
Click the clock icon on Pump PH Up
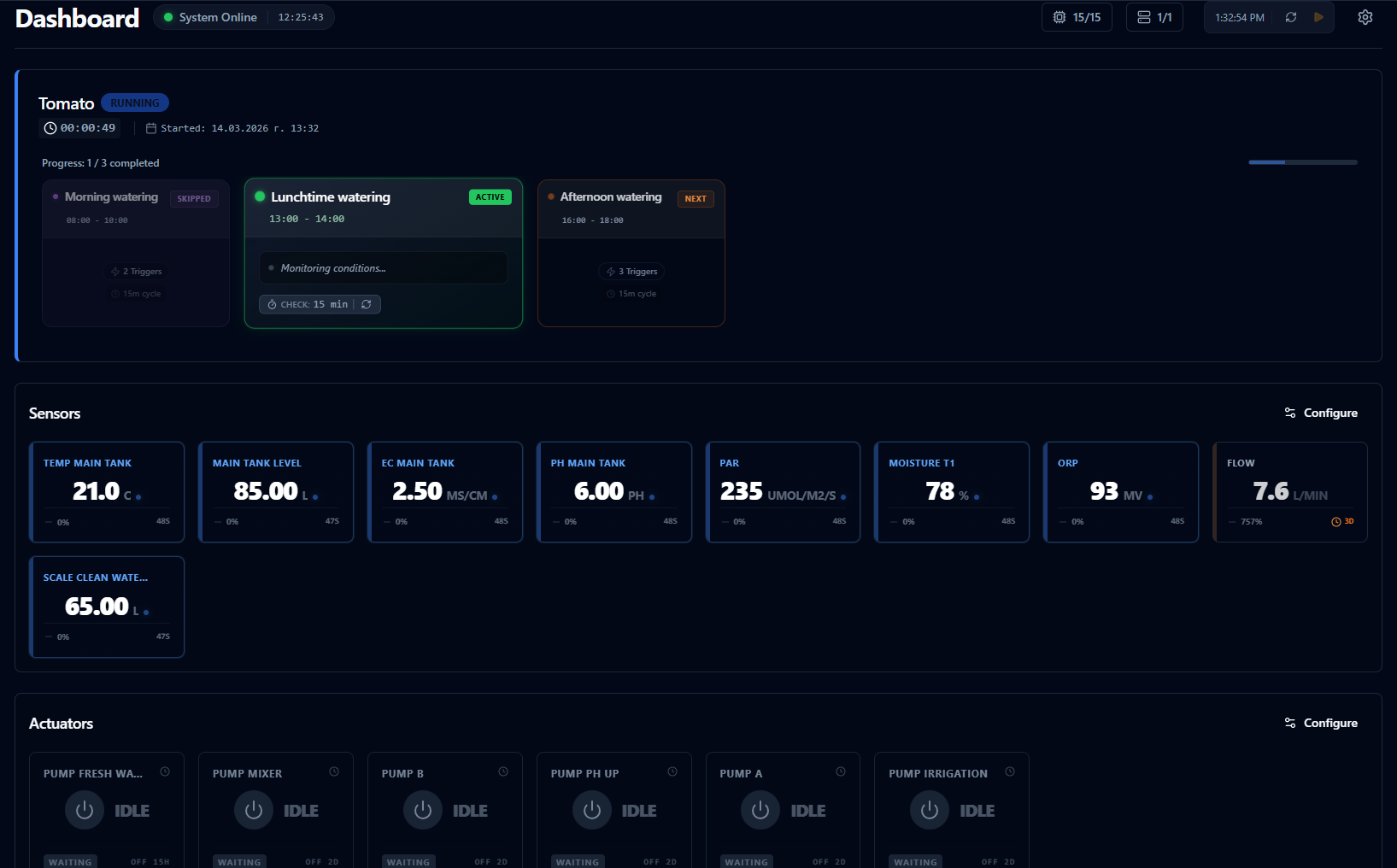(x=672, y=771)
